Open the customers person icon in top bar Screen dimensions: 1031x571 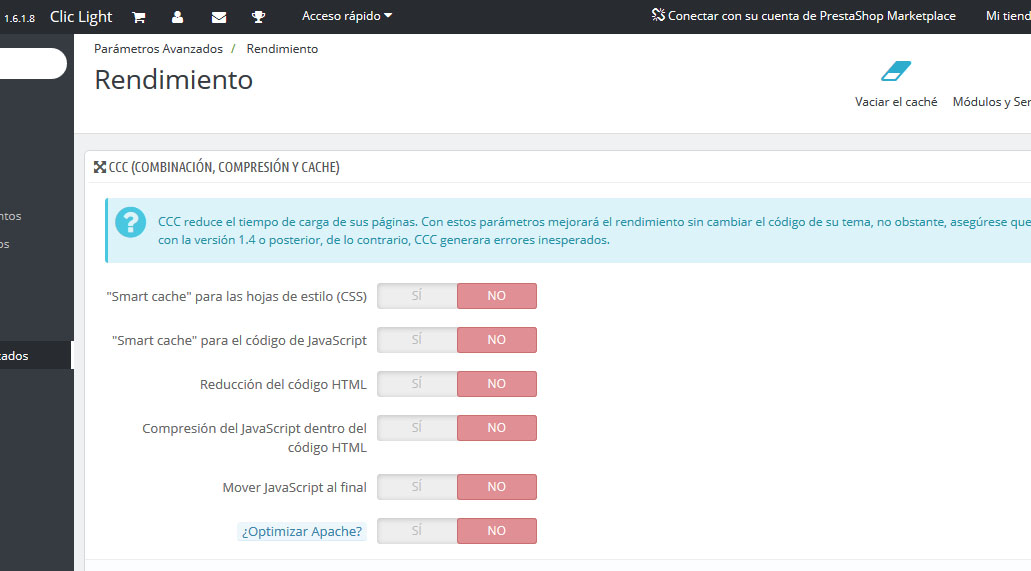tap(177, 17)
